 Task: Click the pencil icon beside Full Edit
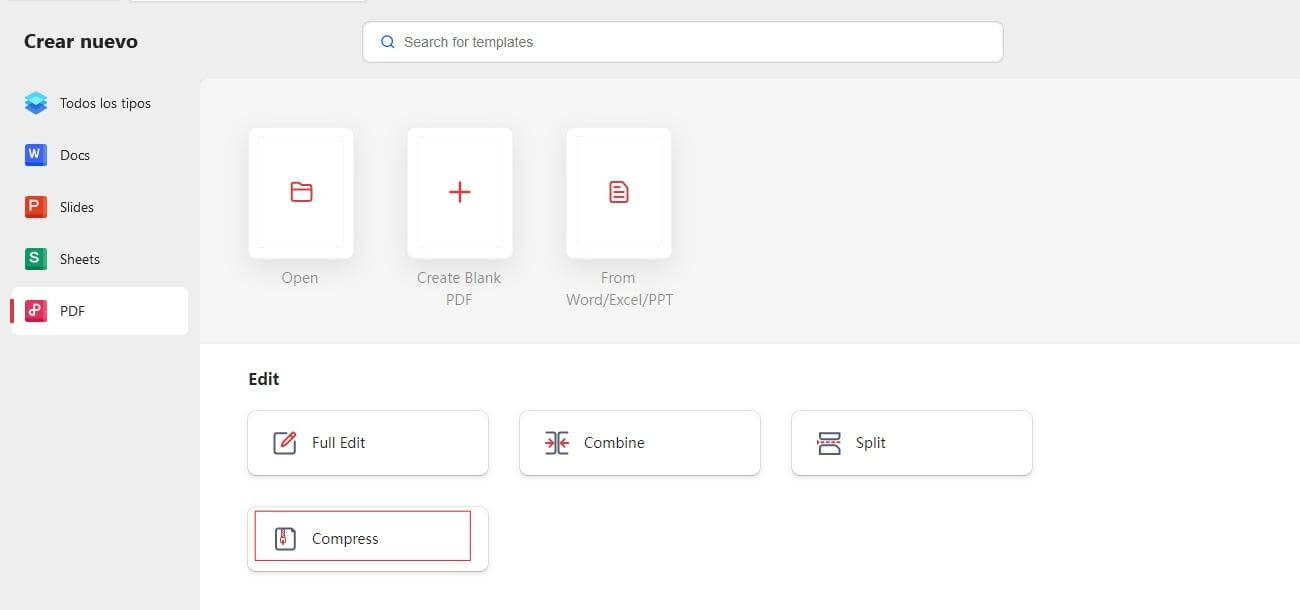pyautogui.click(x=285, y=443)
